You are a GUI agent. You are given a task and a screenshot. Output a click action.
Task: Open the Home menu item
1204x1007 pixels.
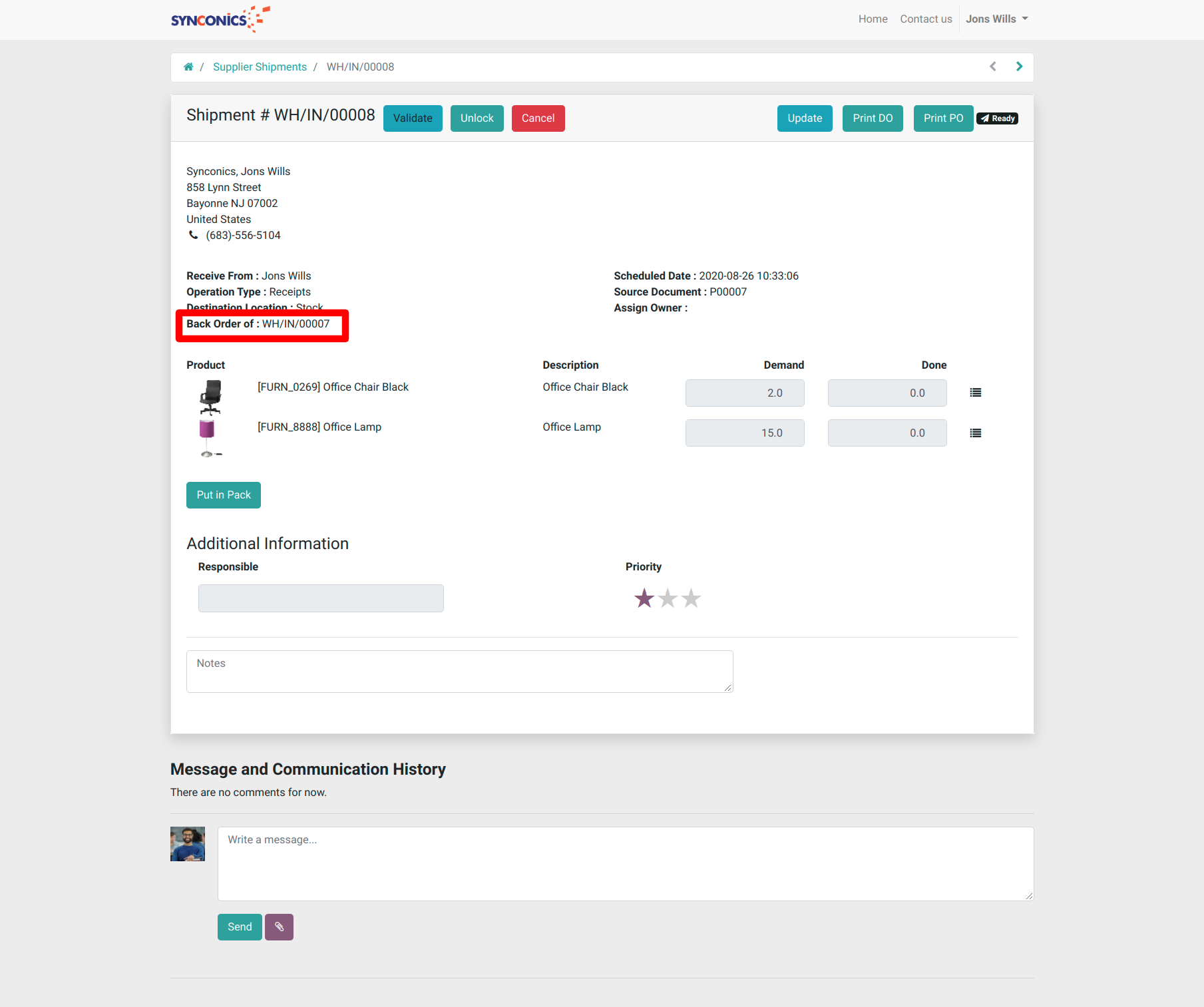pyautogui.click(x=873, y=19)
